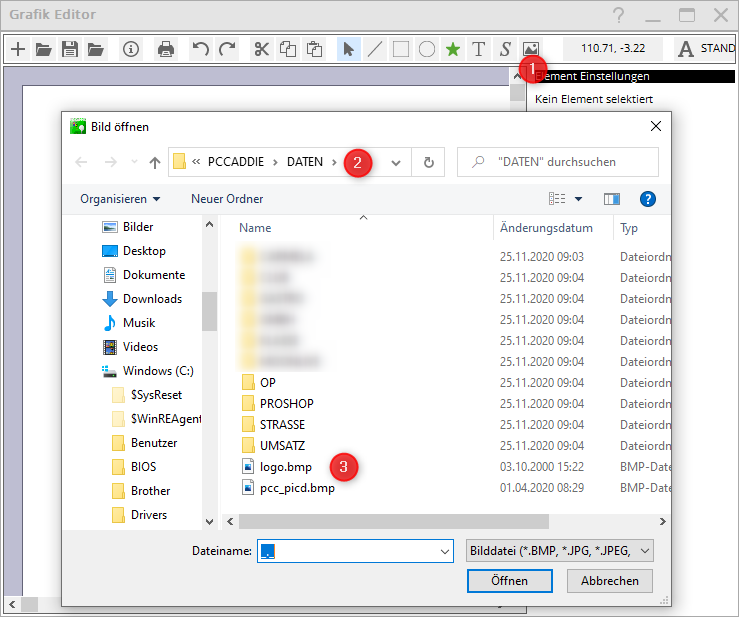Image resolution: width=739 pixels, height=617 pixels.
Task: Expand the Bilddatei file type combo box
Action: tap(560, 550)
